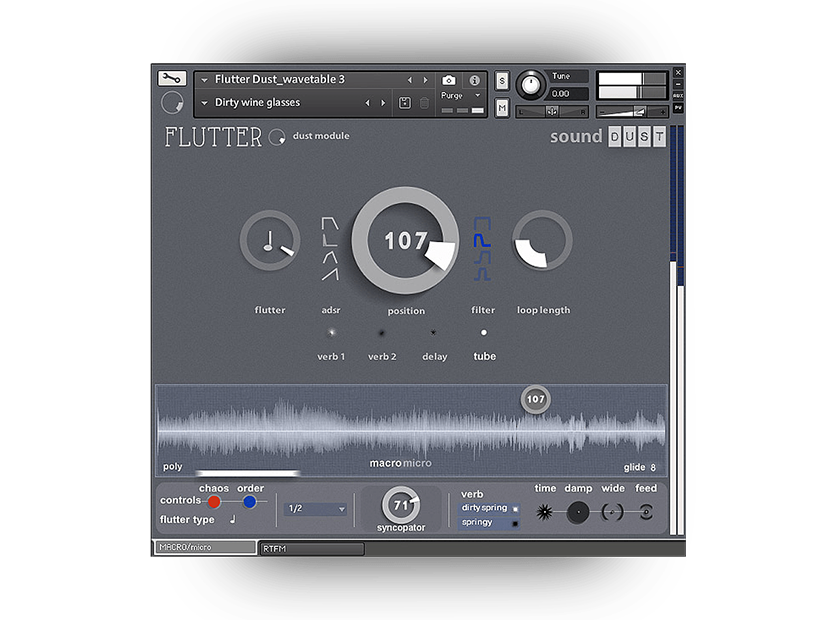Viewport: 830px width, 620px height.
Task: Enable the dirty spring reverb checkbox
Action: 515,509
